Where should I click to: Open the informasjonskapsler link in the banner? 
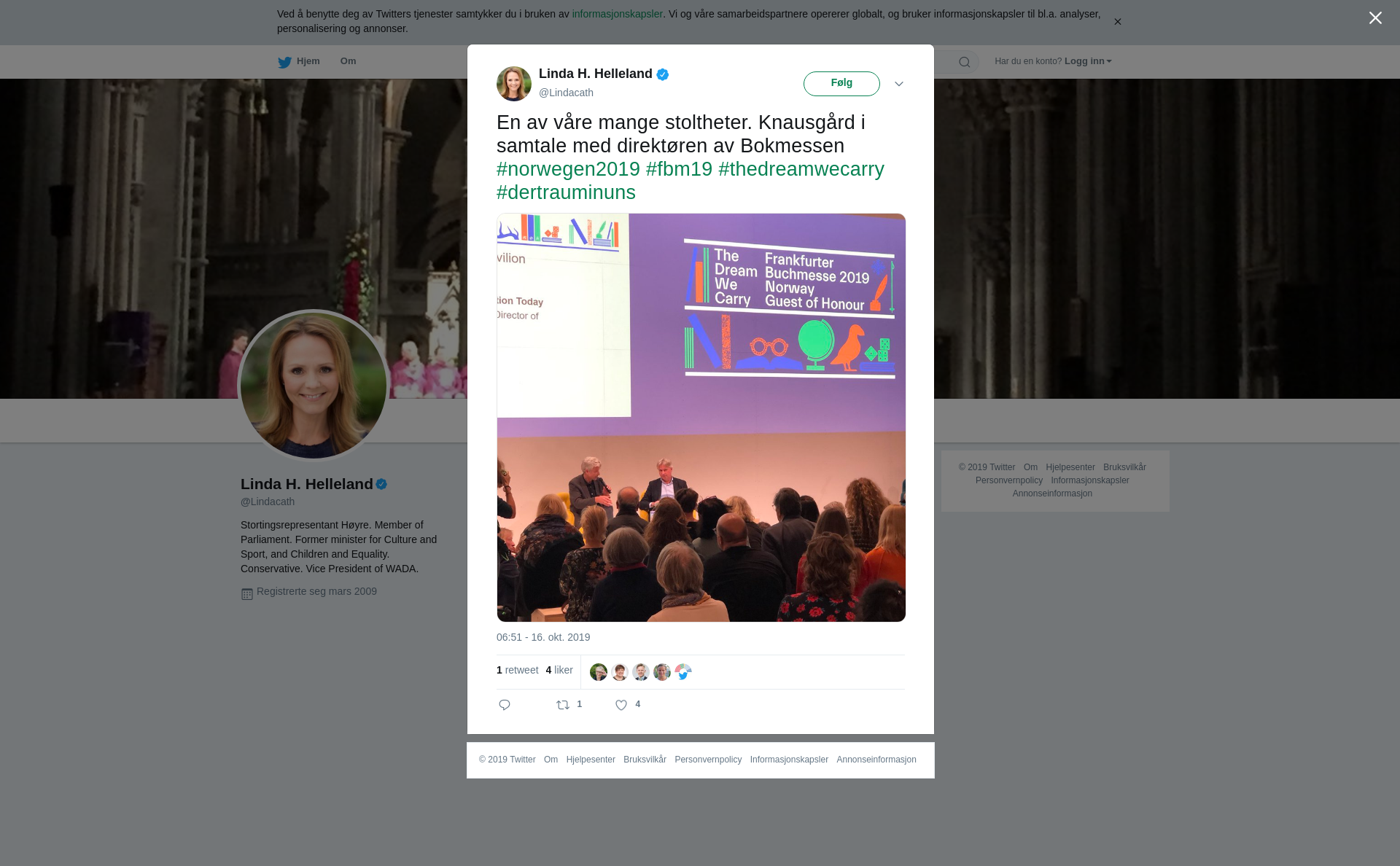pos(617,14)
